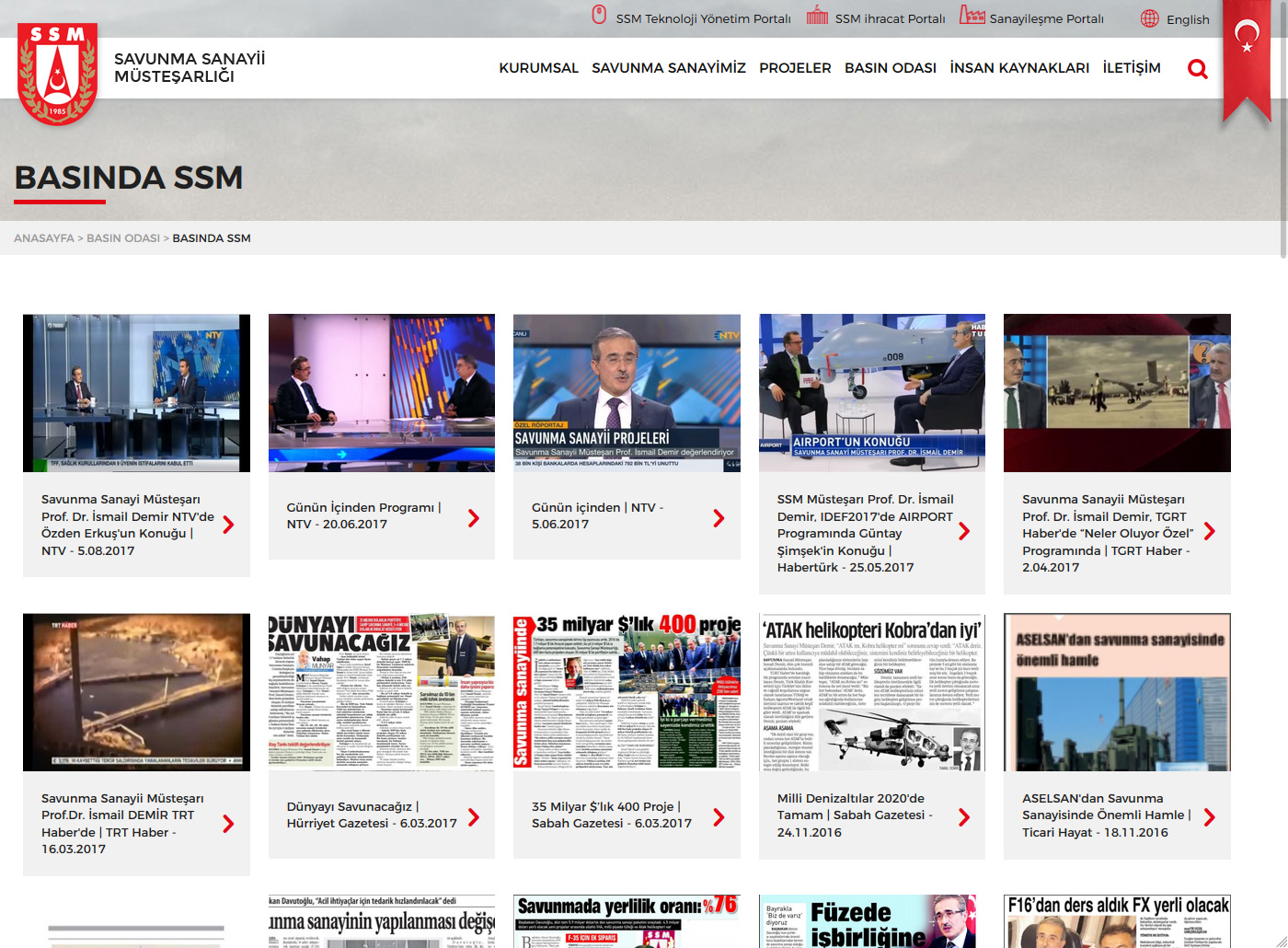Switch site language to English
Image resolution: width=1288 pixels, height=948 pixels.
tap(1187, 19)
